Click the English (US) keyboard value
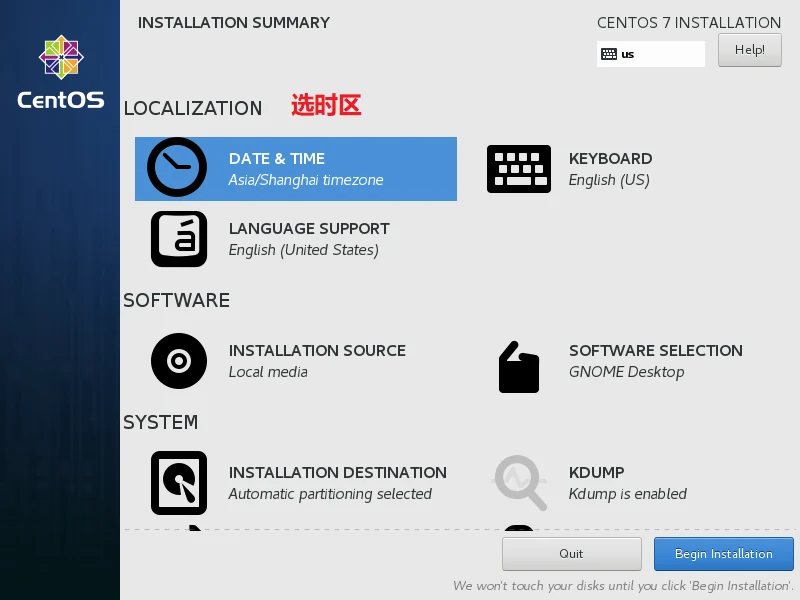The image size is (800, 600). [x=609, y=180]
